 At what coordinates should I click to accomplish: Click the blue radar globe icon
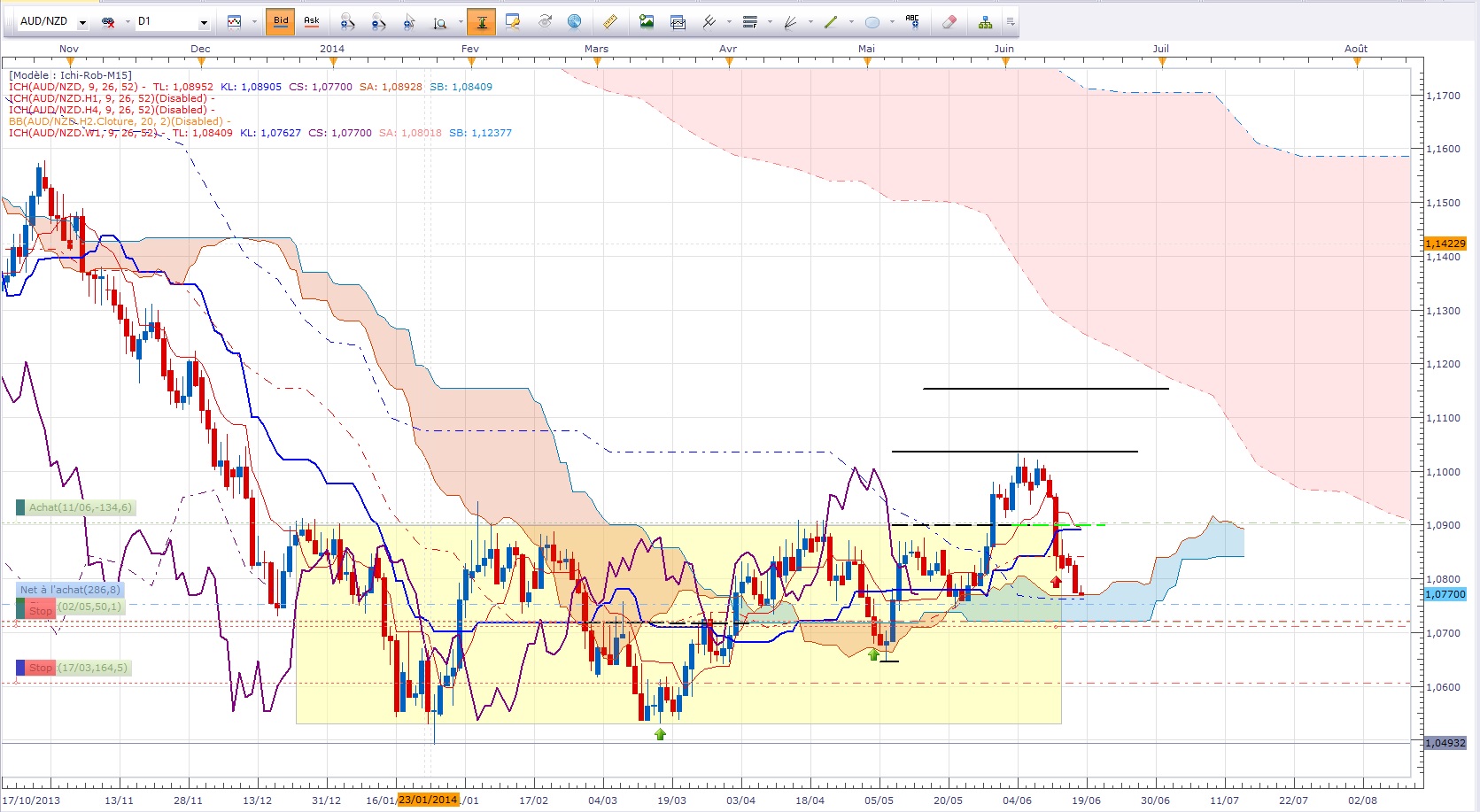tap(574, 21)
